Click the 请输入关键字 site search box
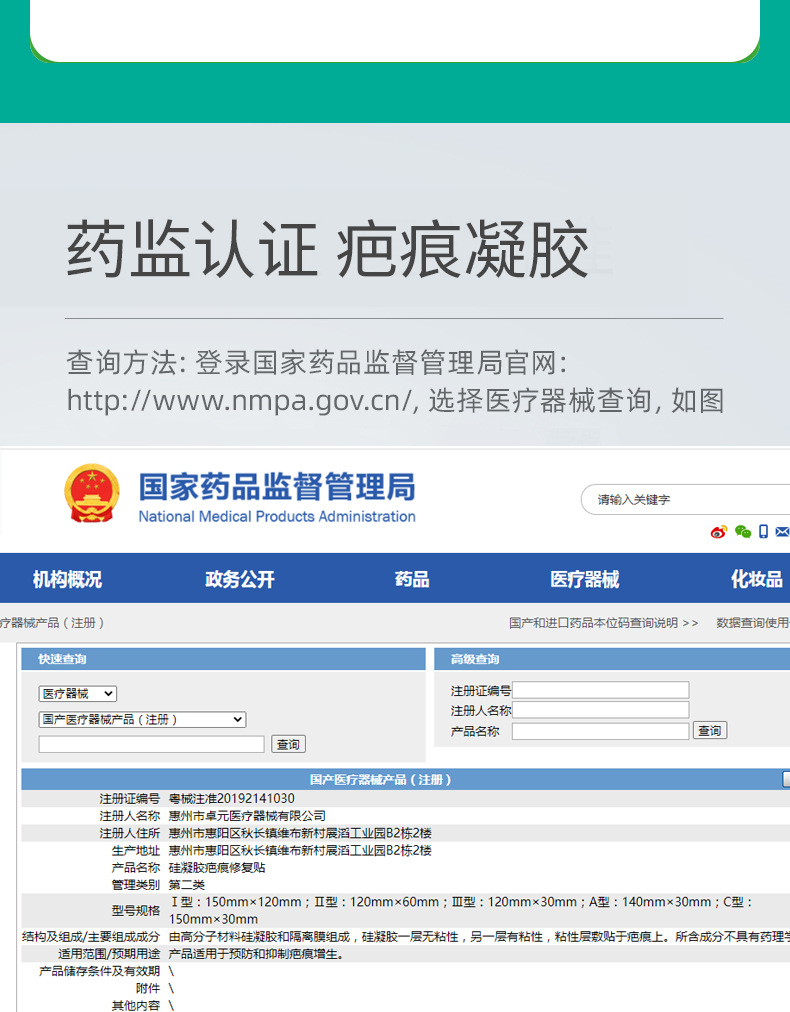Viewport: 790px width, 1012px height. tap(685, 500)
